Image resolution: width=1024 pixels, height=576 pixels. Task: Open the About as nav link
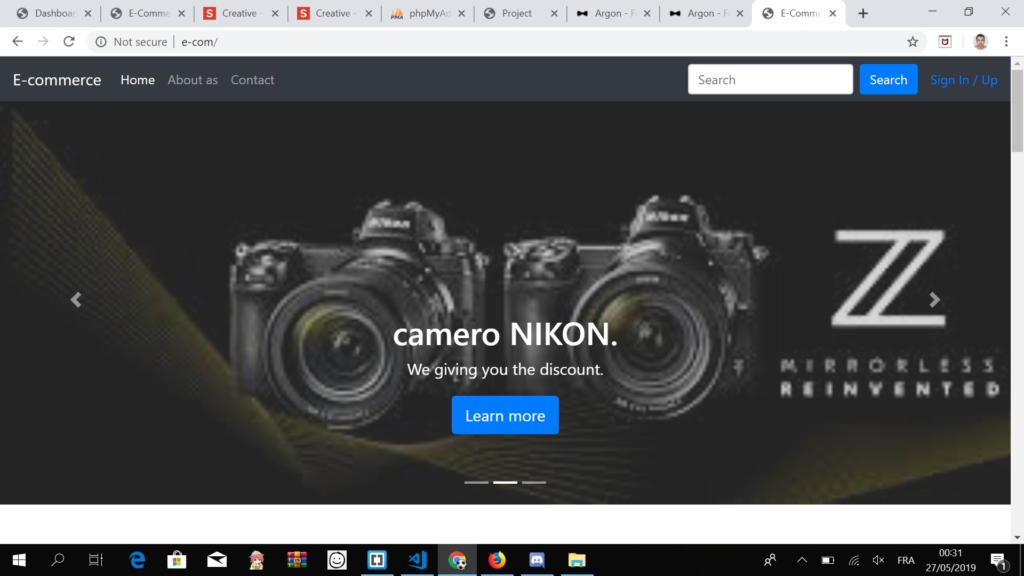tap(193, 80)
